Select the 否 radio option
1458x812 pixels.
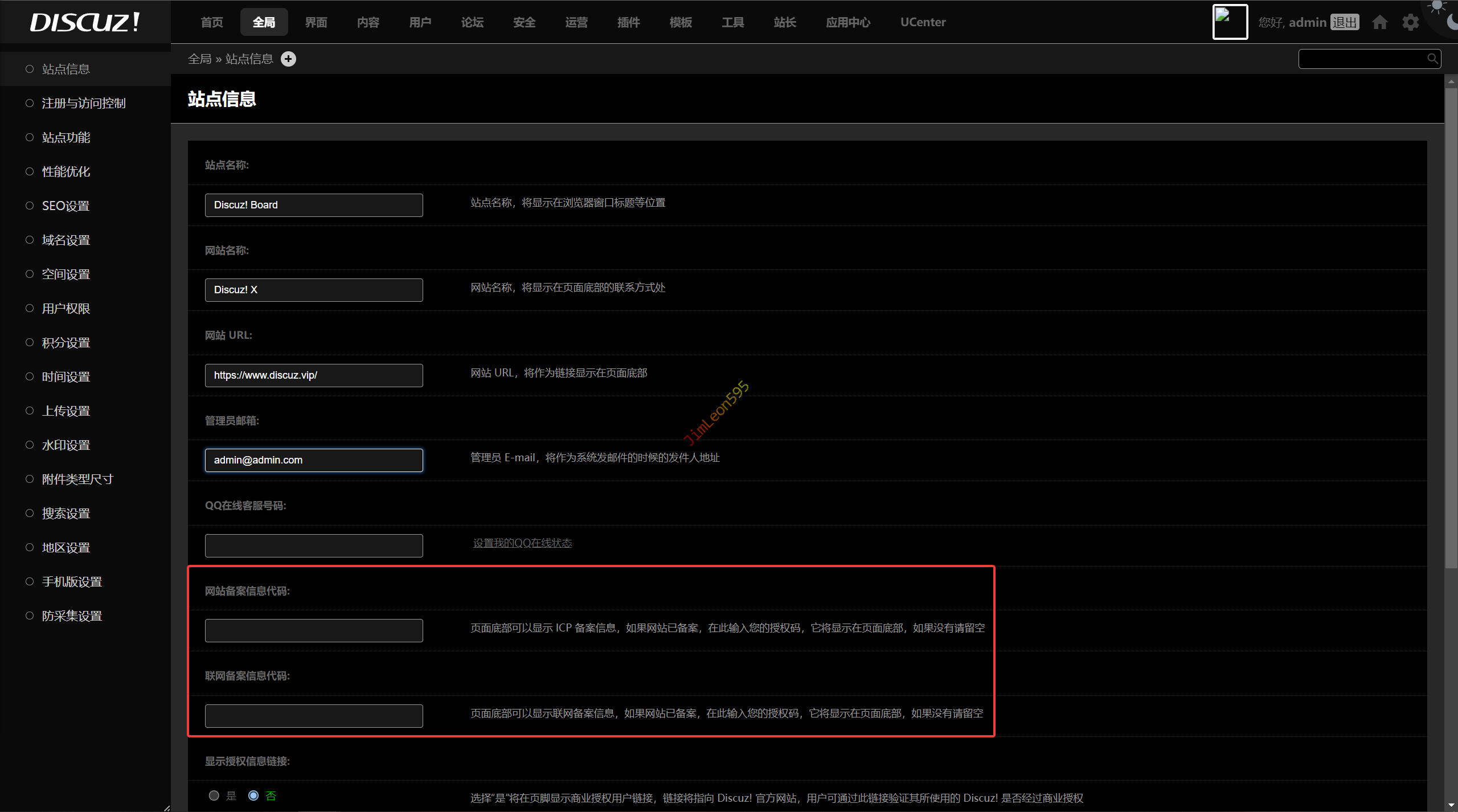pyautogui.click(x=253, y=795)
